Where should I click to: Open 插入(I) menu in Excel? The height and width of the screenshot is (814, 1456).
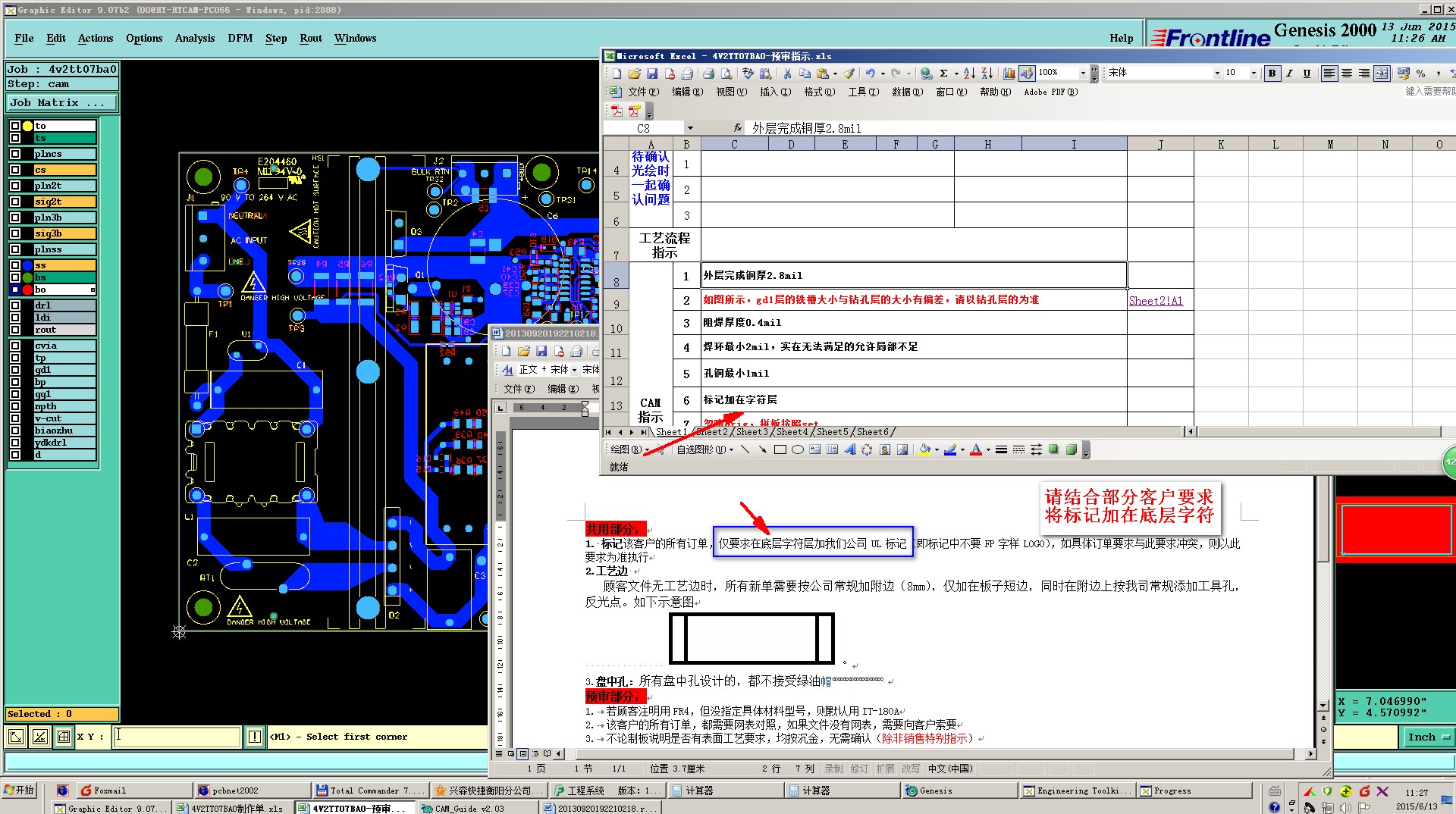pyautogui.click(x=775, y=92)
